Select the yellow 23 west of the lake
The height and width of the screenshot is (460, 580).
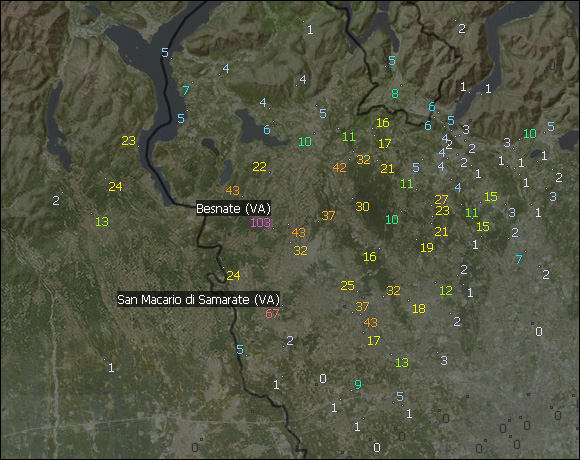pos(128,141)
